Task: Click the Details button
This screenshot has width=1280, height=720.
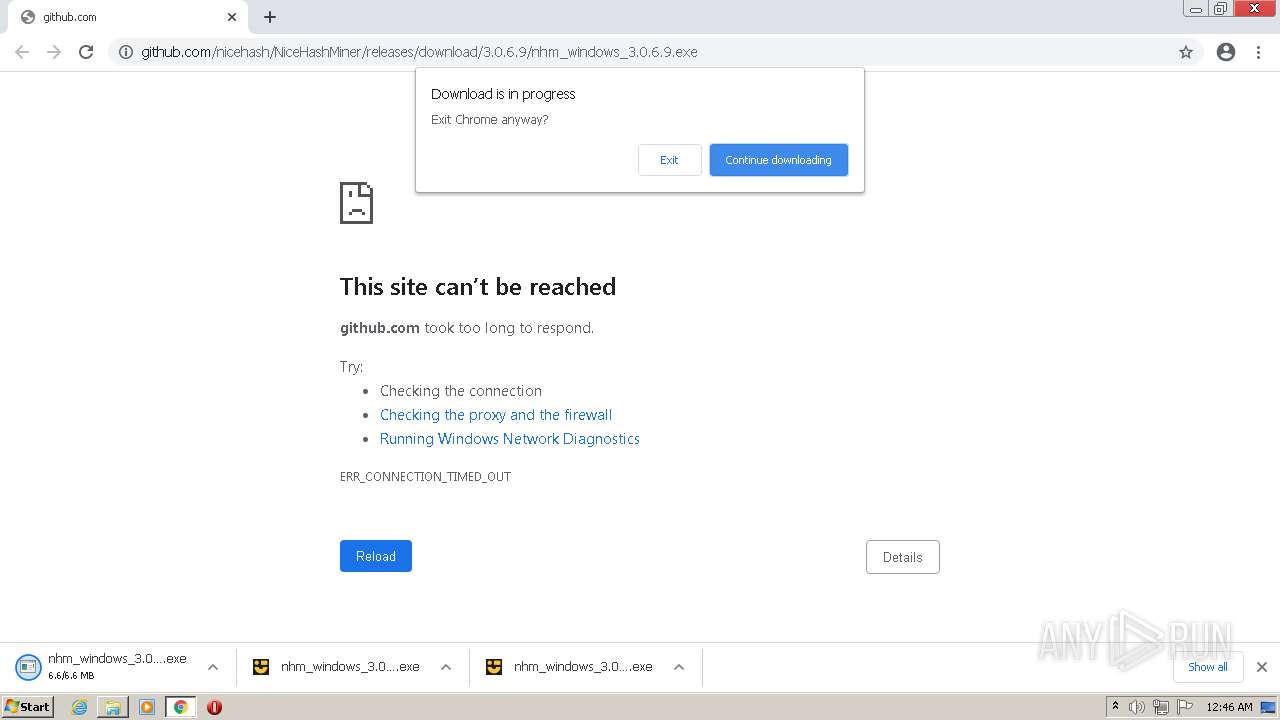Action: click(902, 557)
